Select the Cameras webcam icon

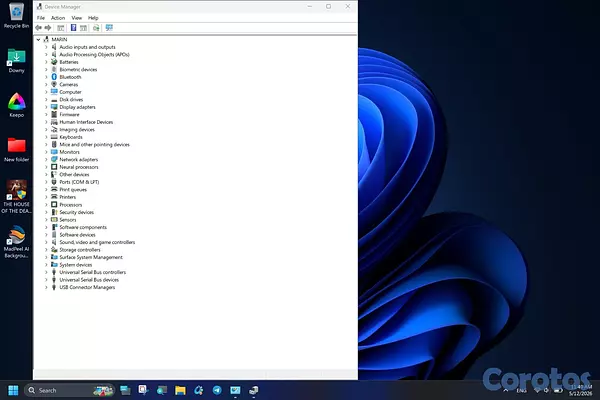54,85
